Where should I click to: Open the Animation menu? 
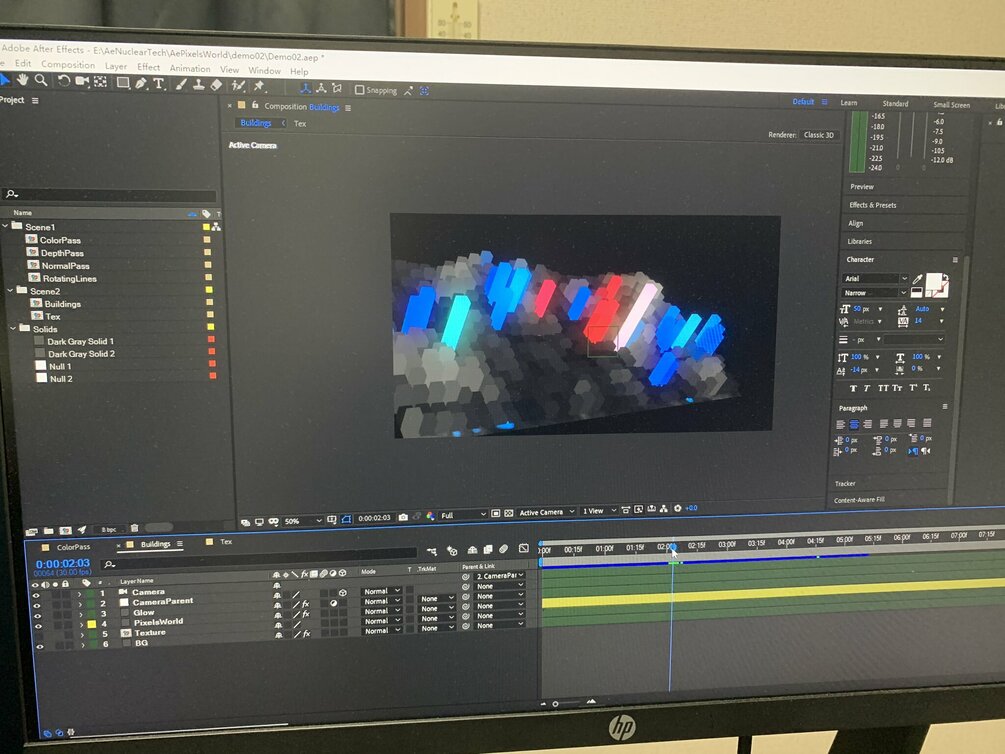[x=190, y=68]
